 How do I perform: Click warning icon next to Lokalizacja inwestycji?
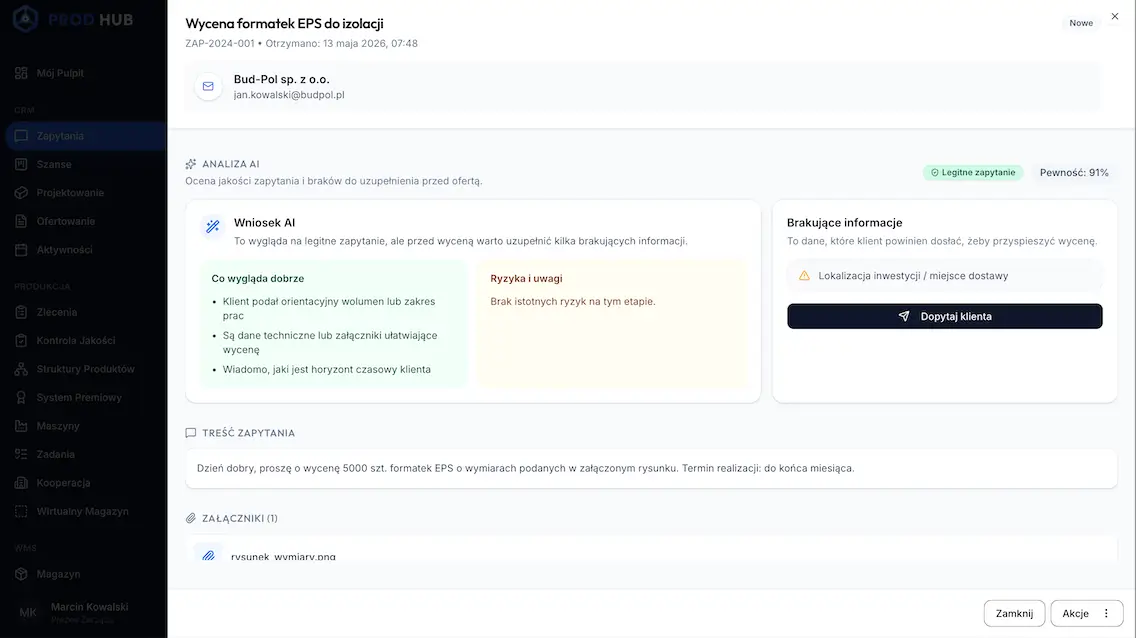[x=804, y=276]
